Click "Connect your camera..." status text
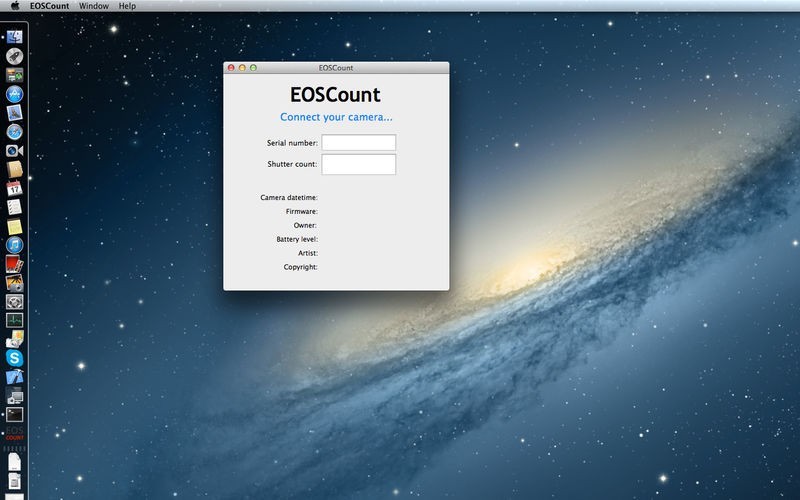This screenshot has width=800, height=500. 336,117
